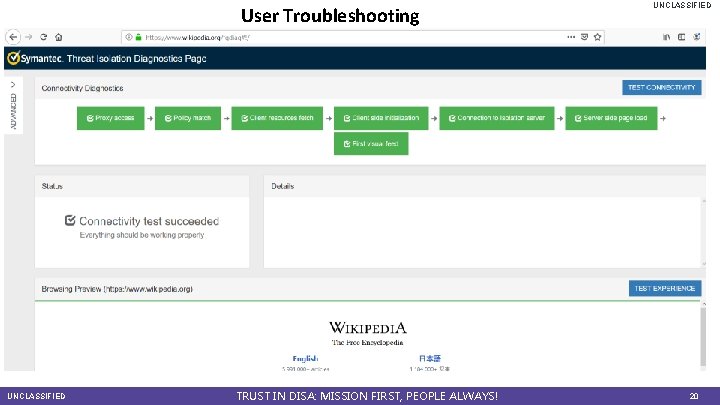Image resolution: width=720 pixels, height=405 pixels.
Task: Open the browser Library icon
Action: [666, 37]
